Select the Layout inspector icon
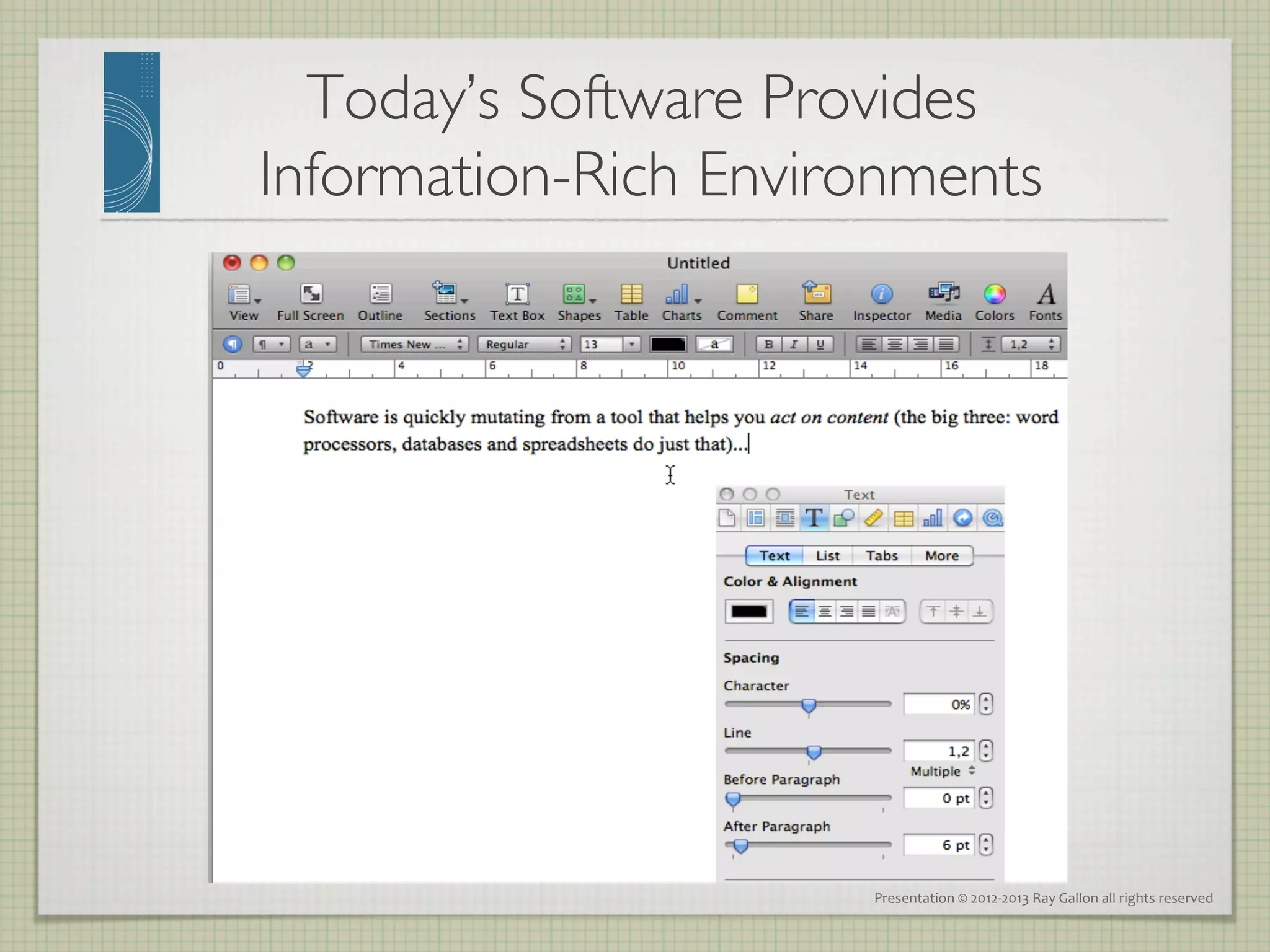Screen dimensions: 1270x952 [755, 518]
